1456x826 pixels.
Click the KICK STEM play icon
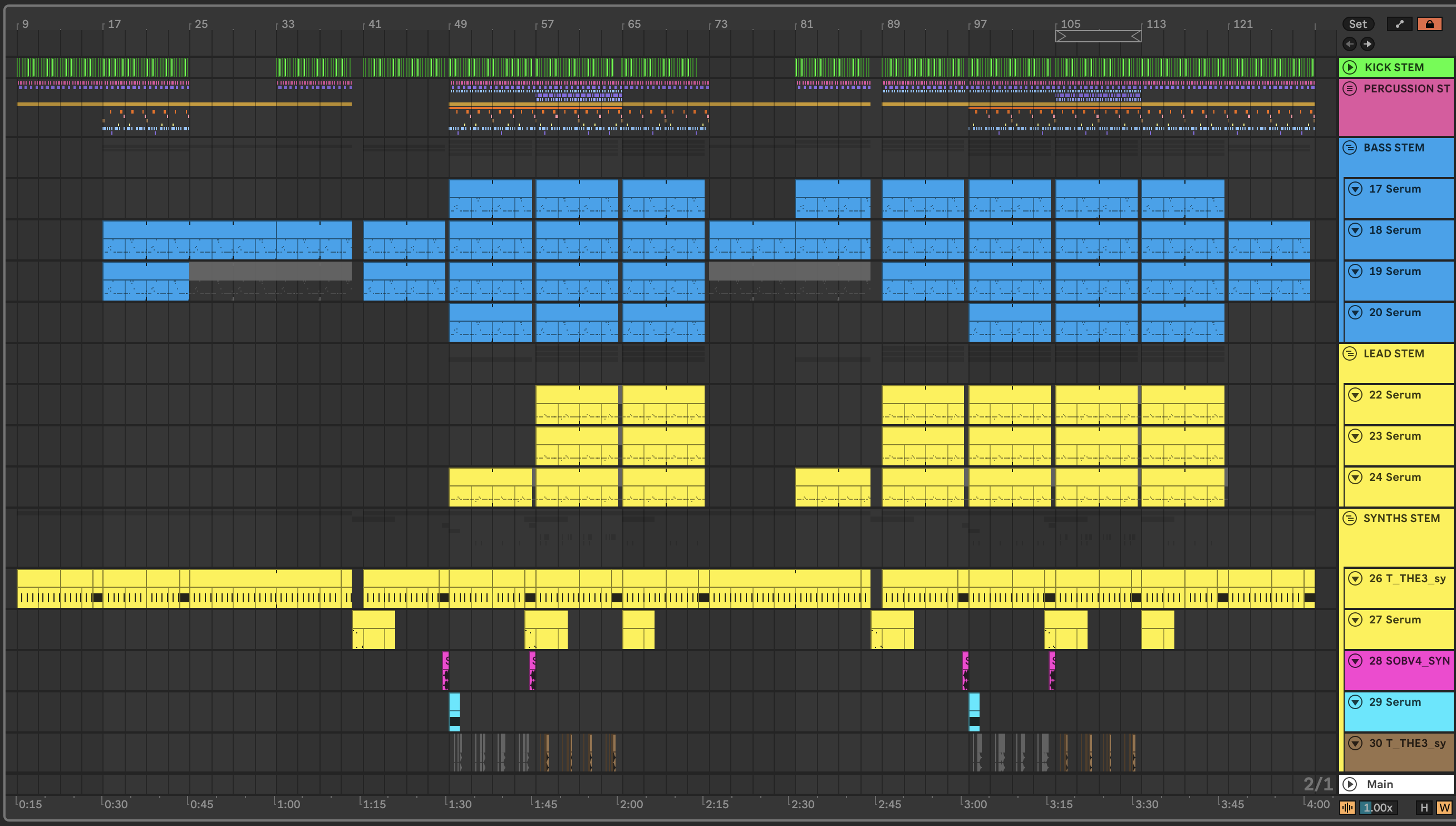point(1350,67)
